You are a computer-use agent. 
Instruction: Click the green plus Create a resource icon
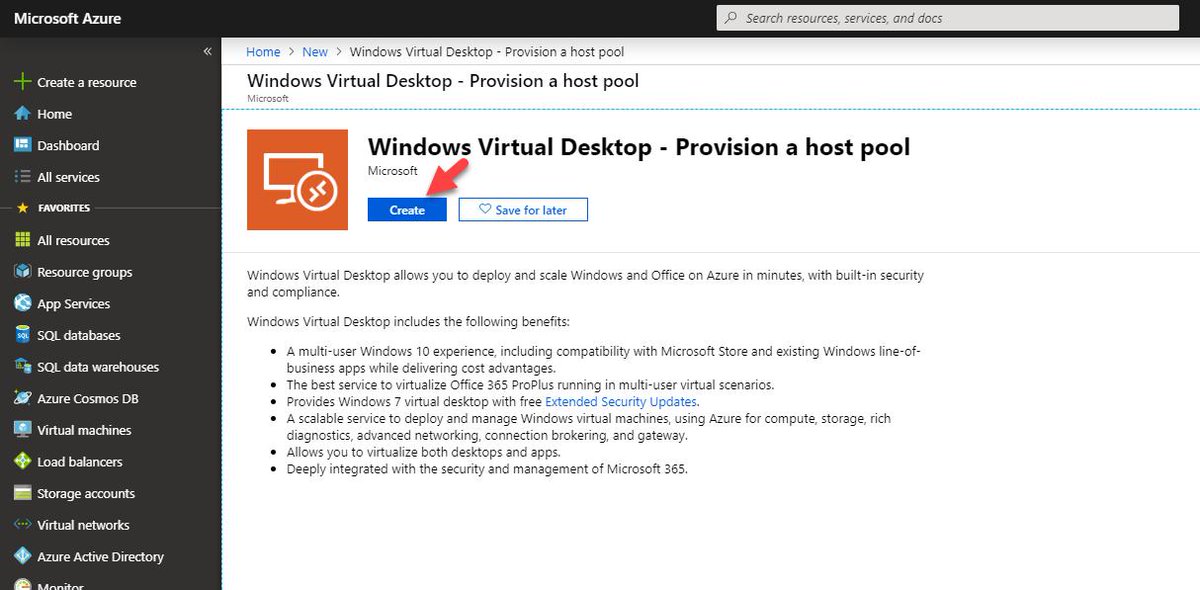(x=22, y=82)
